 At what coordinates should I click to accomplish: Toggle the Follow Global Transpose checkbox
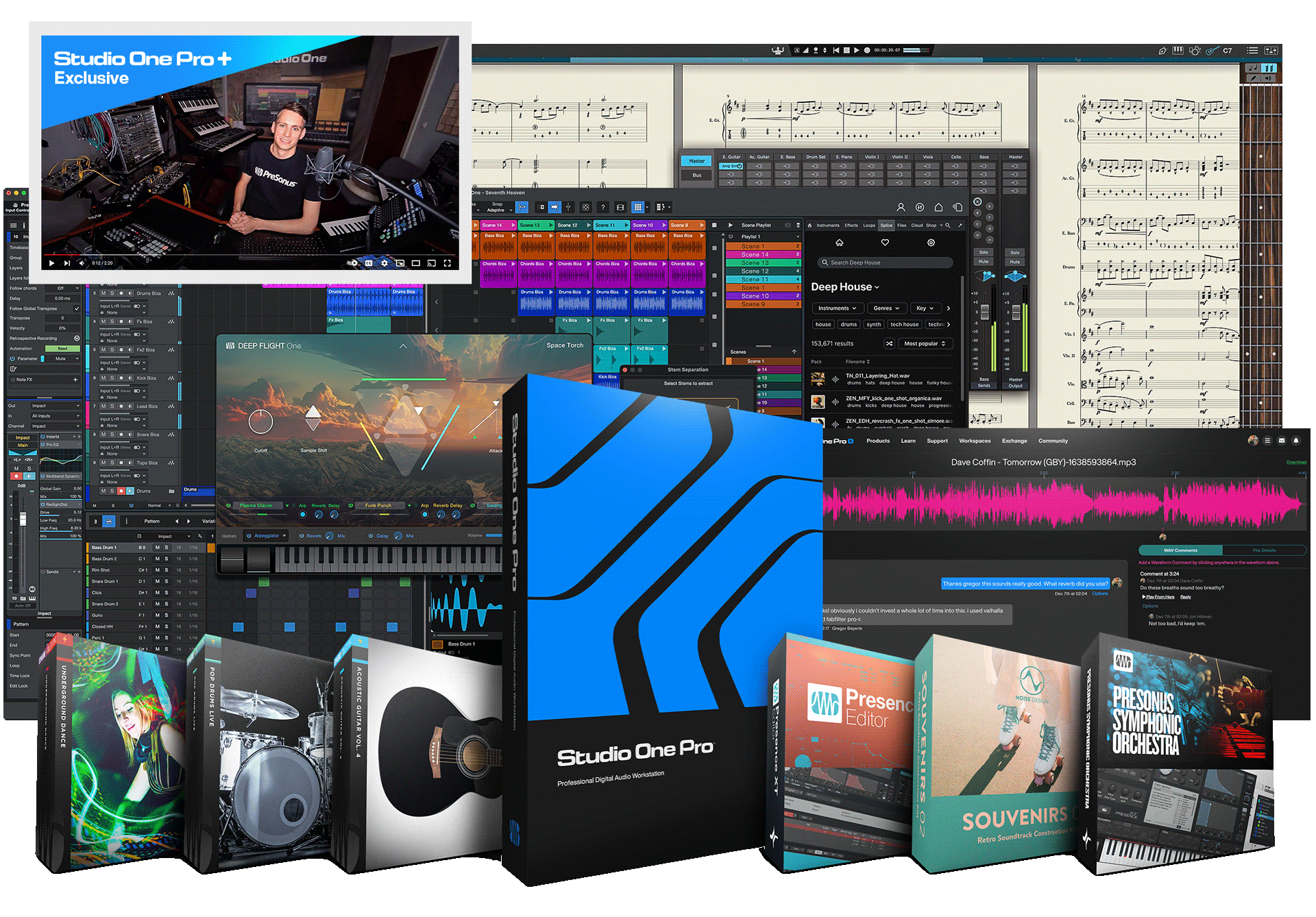click(x=77, y=308)
